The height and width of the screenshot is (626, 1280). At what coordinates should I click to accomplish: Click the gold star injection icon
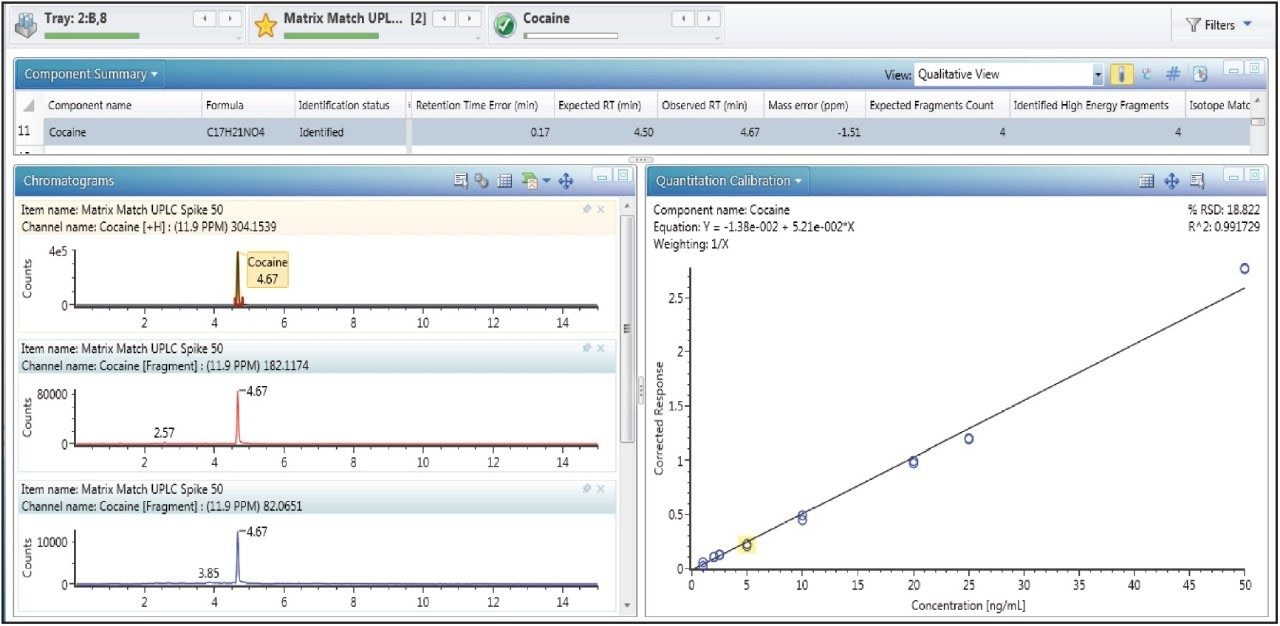[265, 26]
